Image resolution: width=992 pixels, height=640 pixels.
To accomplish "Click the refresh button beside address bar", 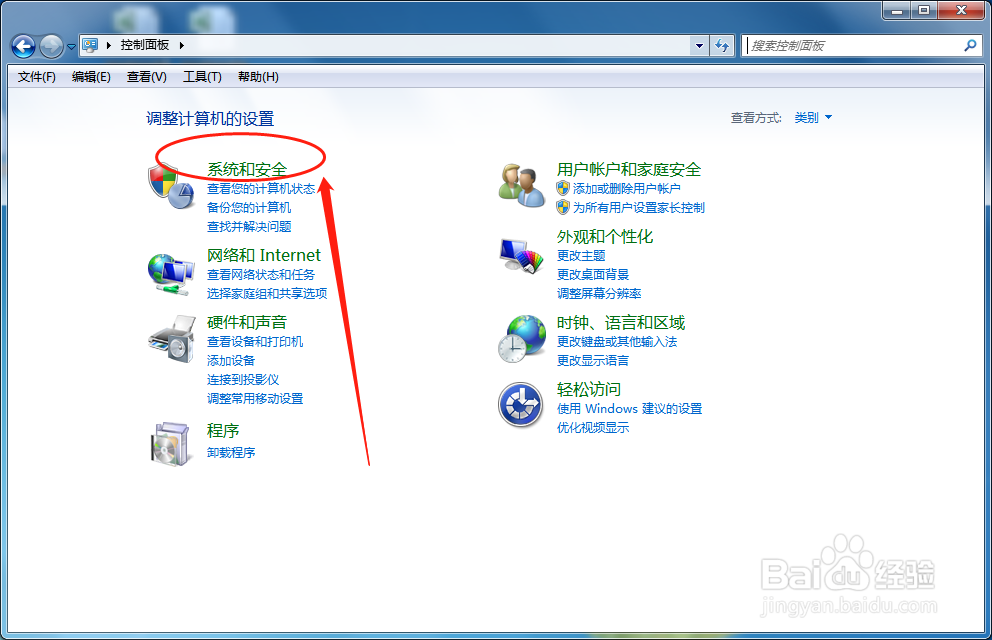I will point(722,46).
